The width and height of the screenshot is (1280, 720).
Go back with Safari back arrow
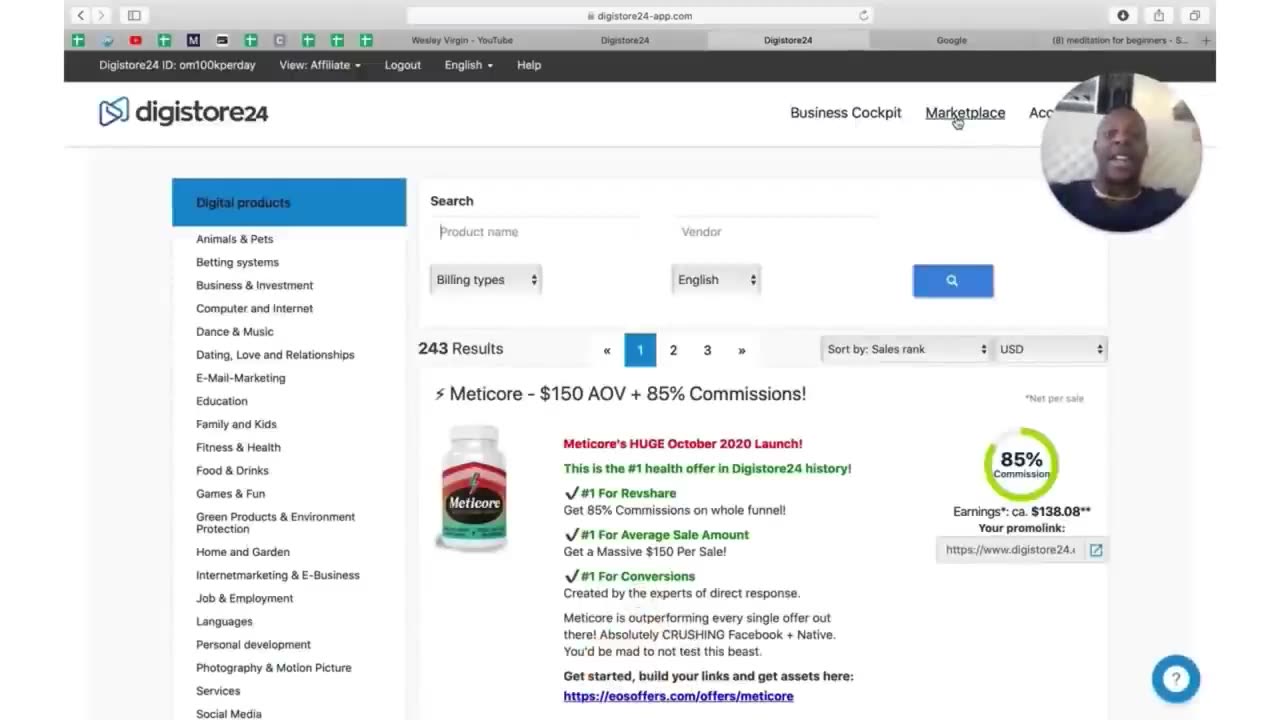(81, 15)
